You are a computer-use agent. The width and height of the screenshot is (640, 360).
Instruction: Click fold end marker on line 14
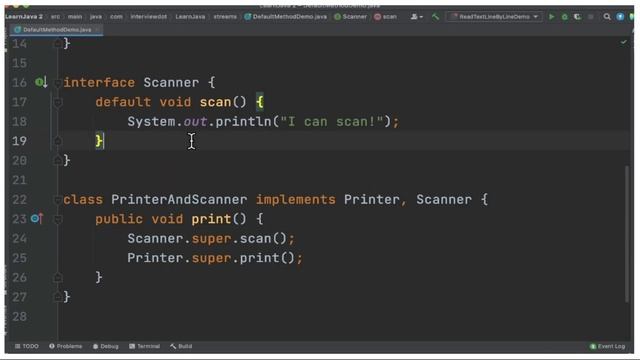[x=58, y=43]
